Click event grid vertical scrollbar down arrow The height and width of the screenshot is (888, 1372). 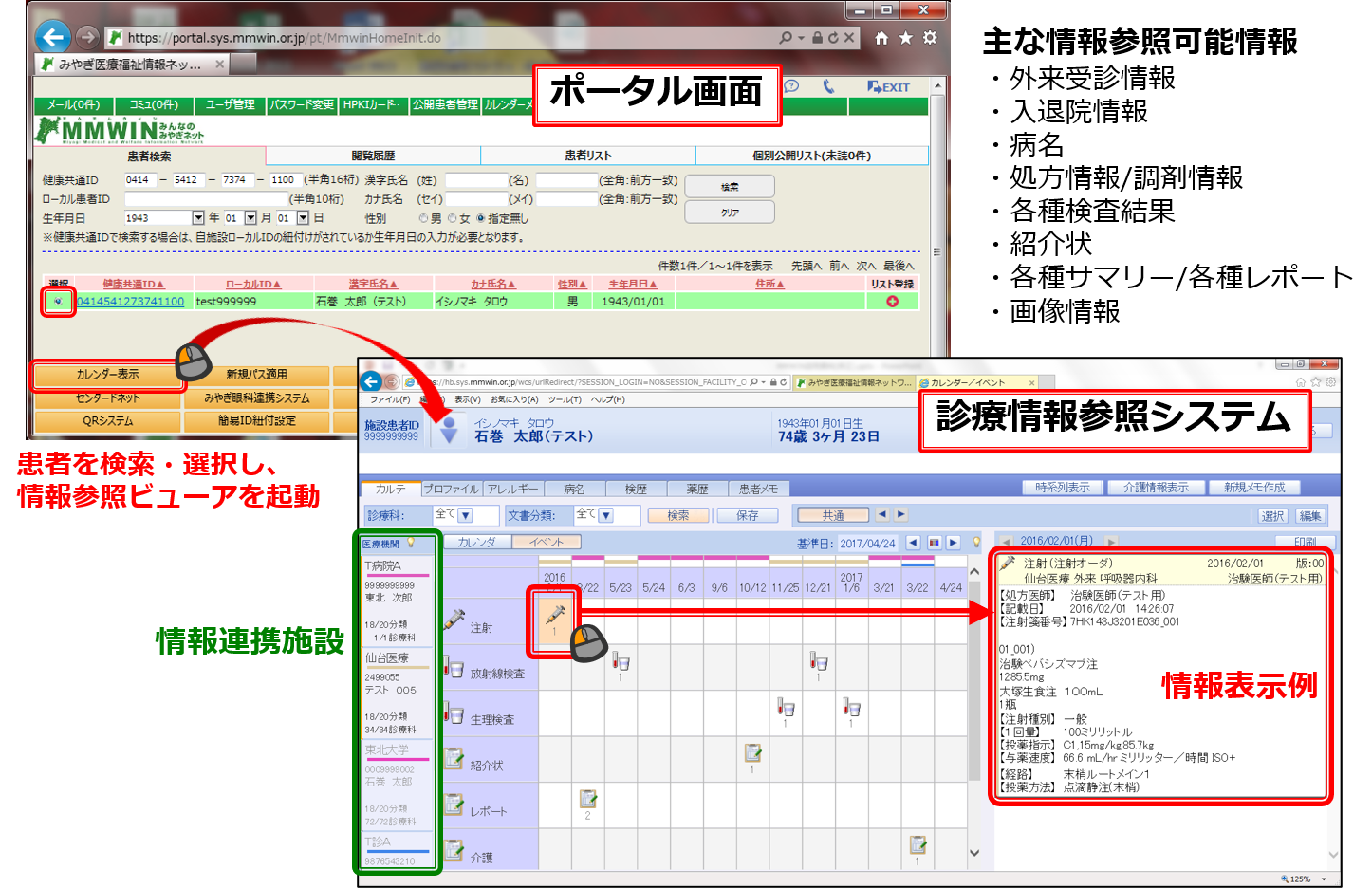point(973,853)
